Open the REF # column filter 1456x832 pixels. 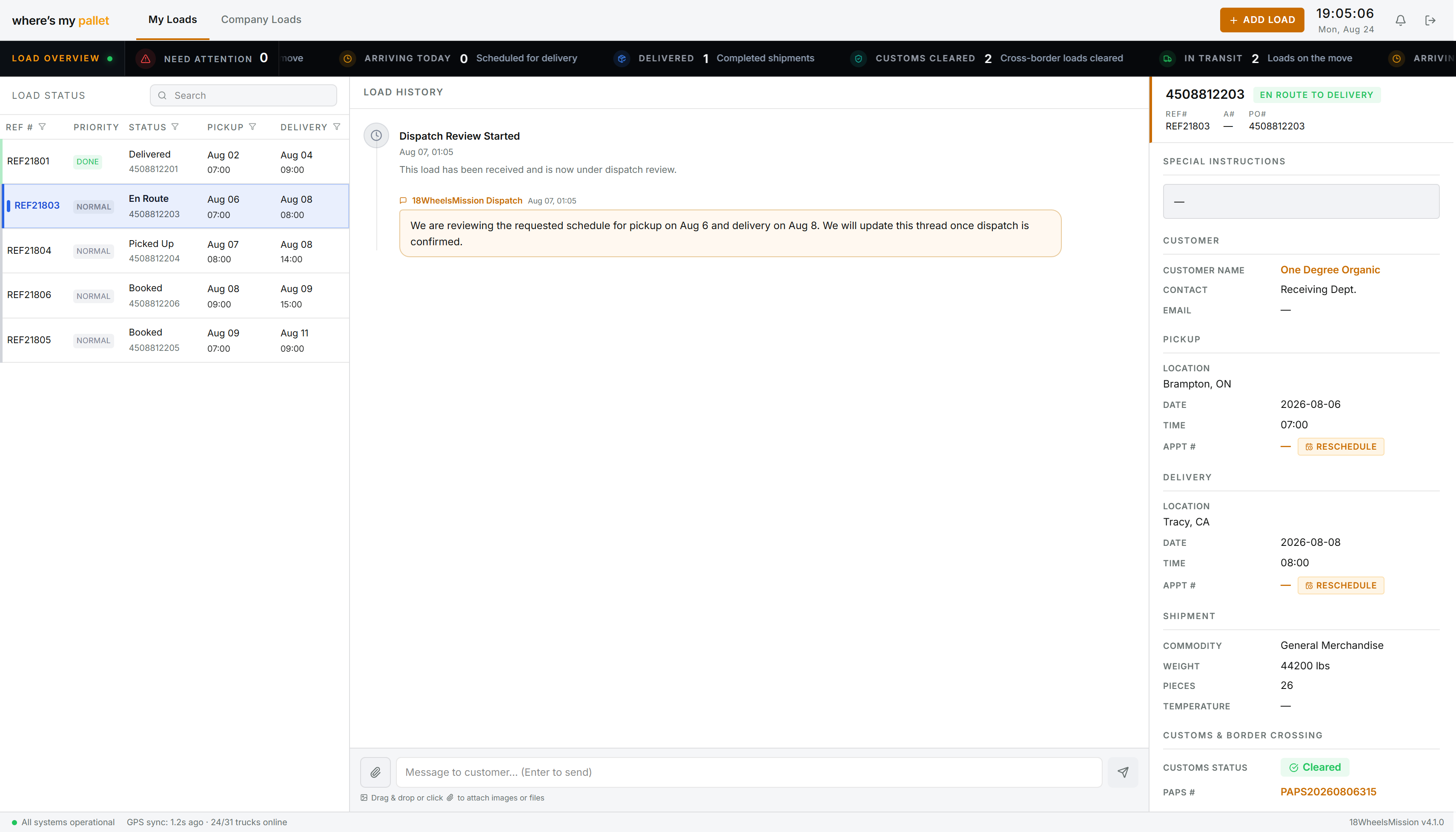(x=42, y=127)
